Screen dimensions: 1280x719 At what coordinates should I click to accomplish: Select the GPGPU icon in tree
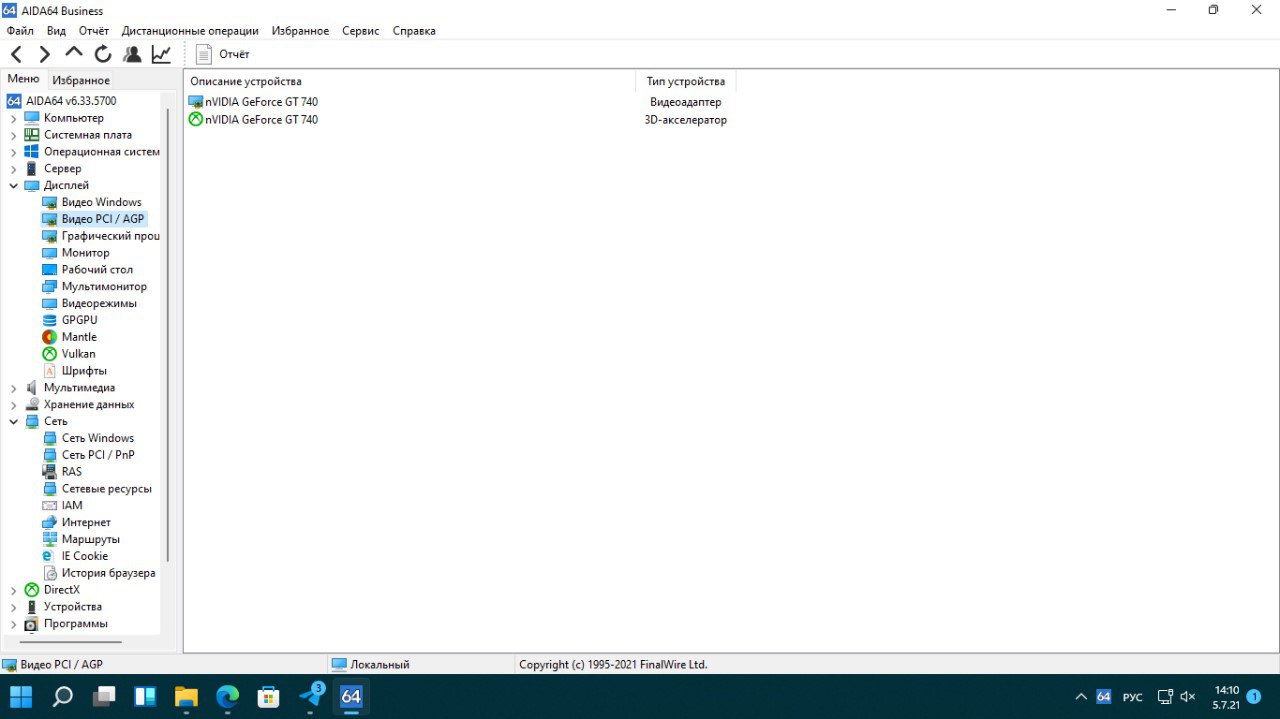click(50, 320)
